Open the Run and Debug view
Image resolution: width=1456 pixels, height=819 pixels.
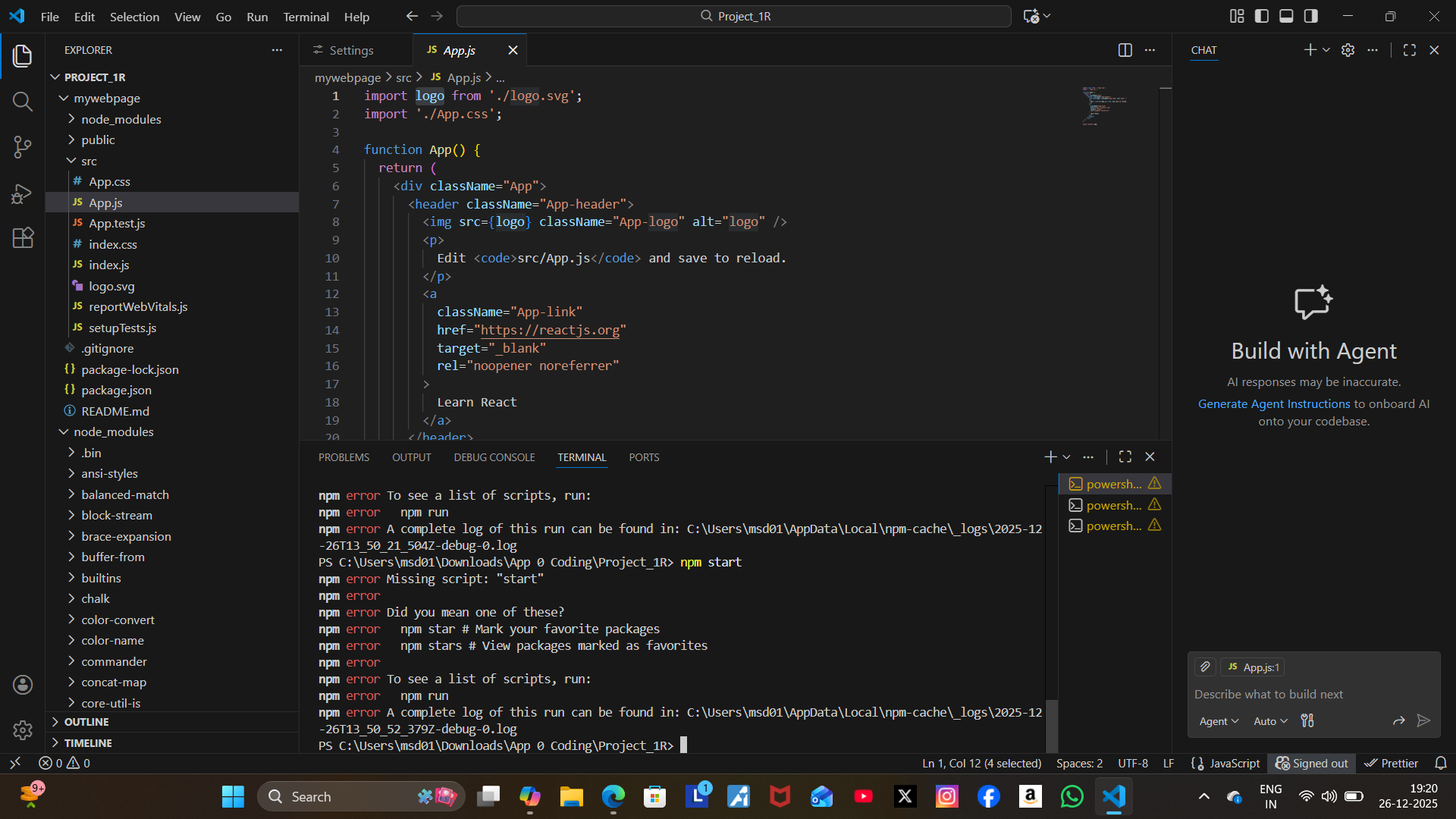coord(23,194)
